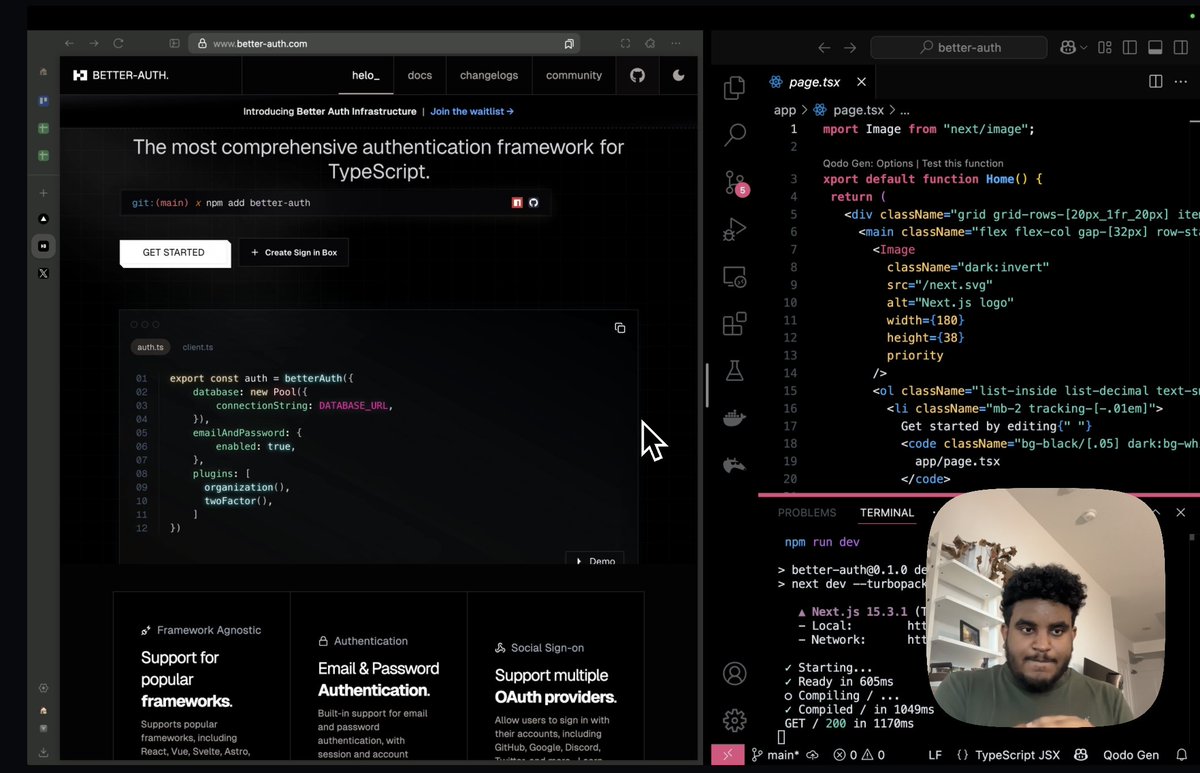1200x773 pixels.
Task: Go forward in VS Code navigation history
Action: click(x=851, y=47)
